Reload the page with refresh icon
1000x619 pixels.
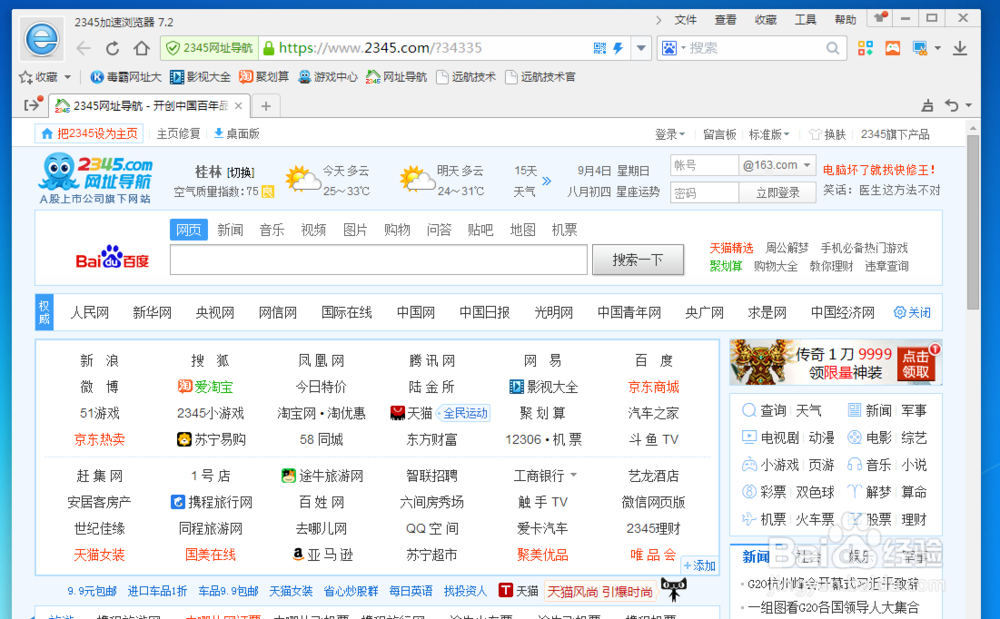[x=113, y=48]
